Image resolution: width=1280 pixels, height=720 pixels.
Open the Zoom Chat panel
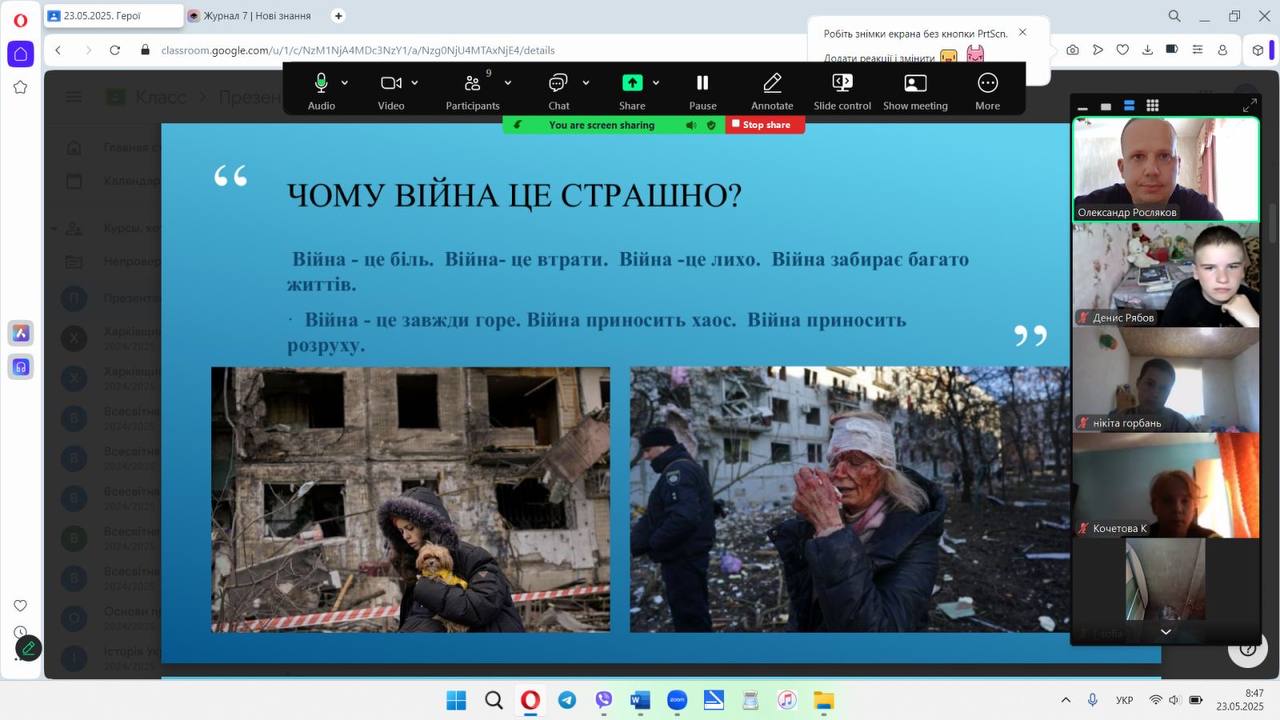click(558, 91)
